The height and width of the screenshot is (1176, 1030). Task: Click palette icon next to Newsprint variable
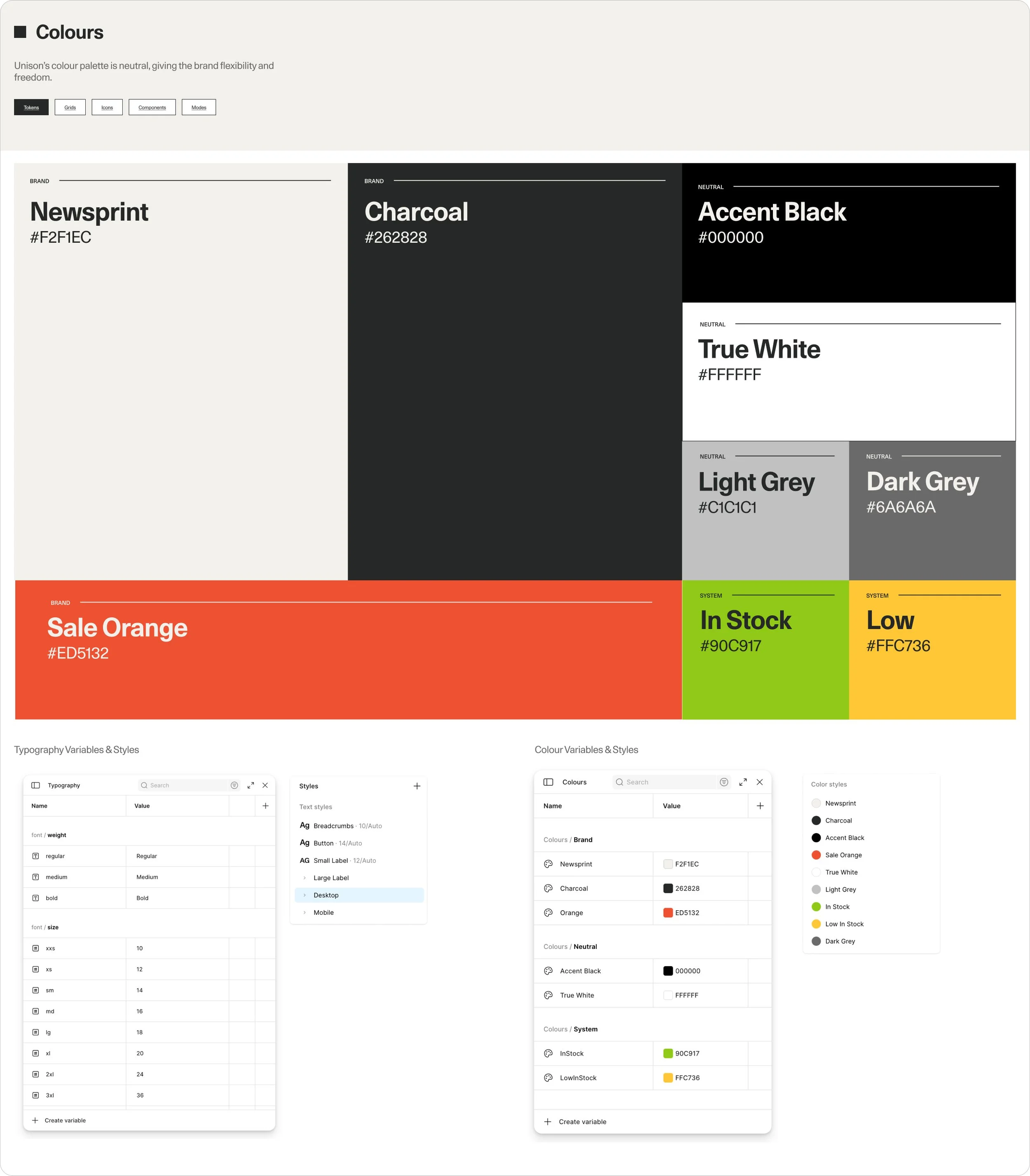pyautogui.click(x=548, y=864)
